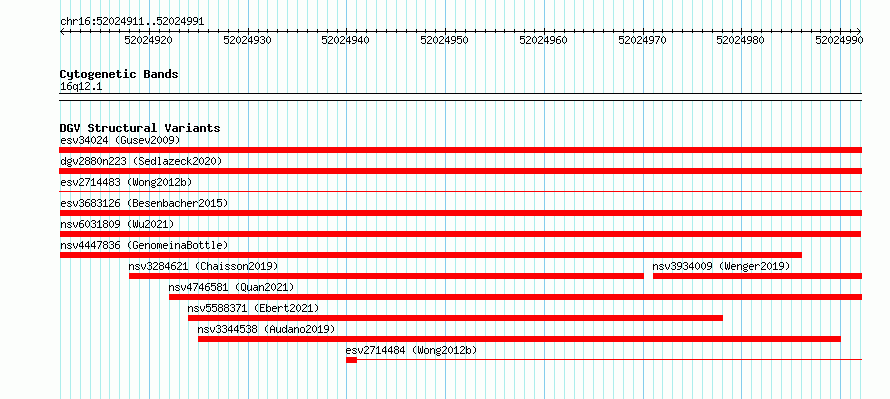Click the DGV Structural Variants track heading
The height and width of the screenshot is (399, 890).
[x=140, y=128]
